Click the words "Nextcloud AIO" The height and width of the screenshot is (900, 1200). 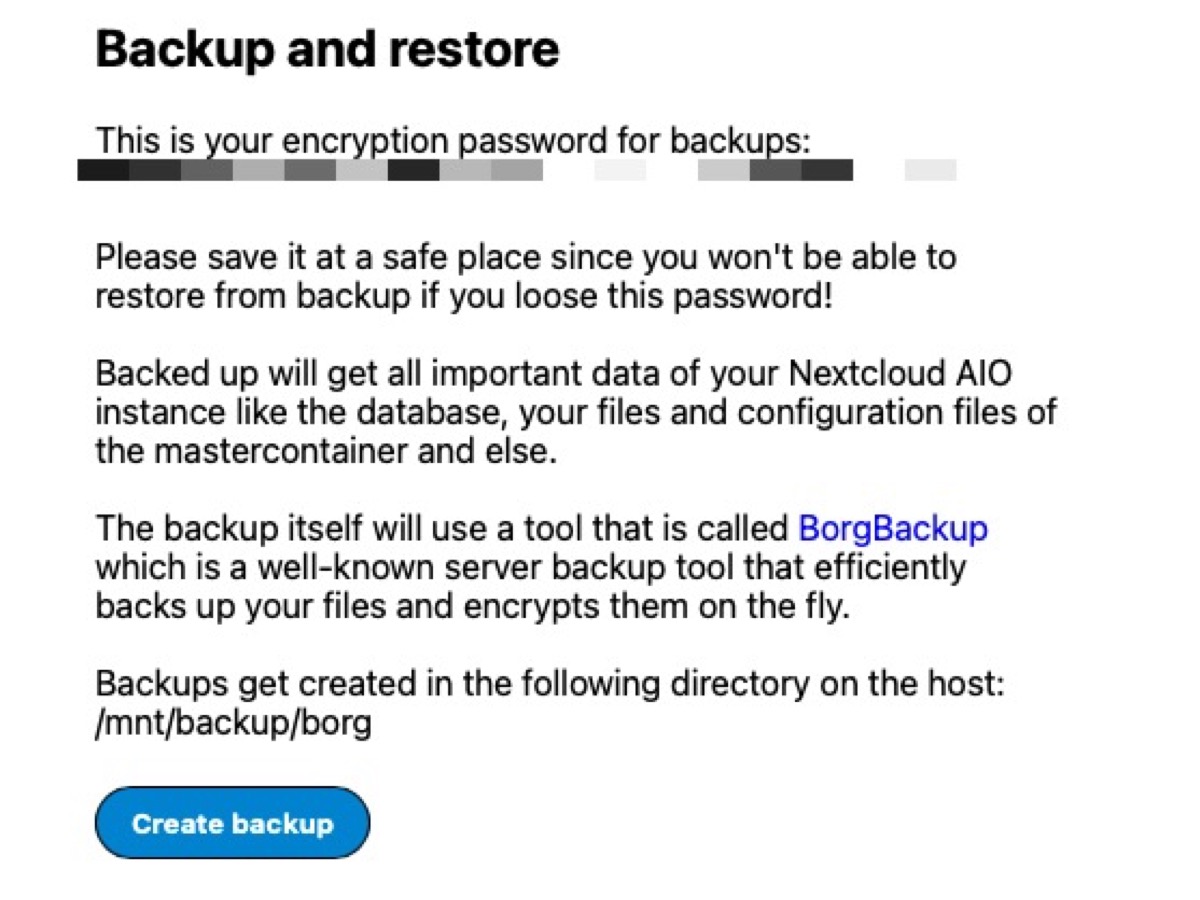[x=899, y=374]
